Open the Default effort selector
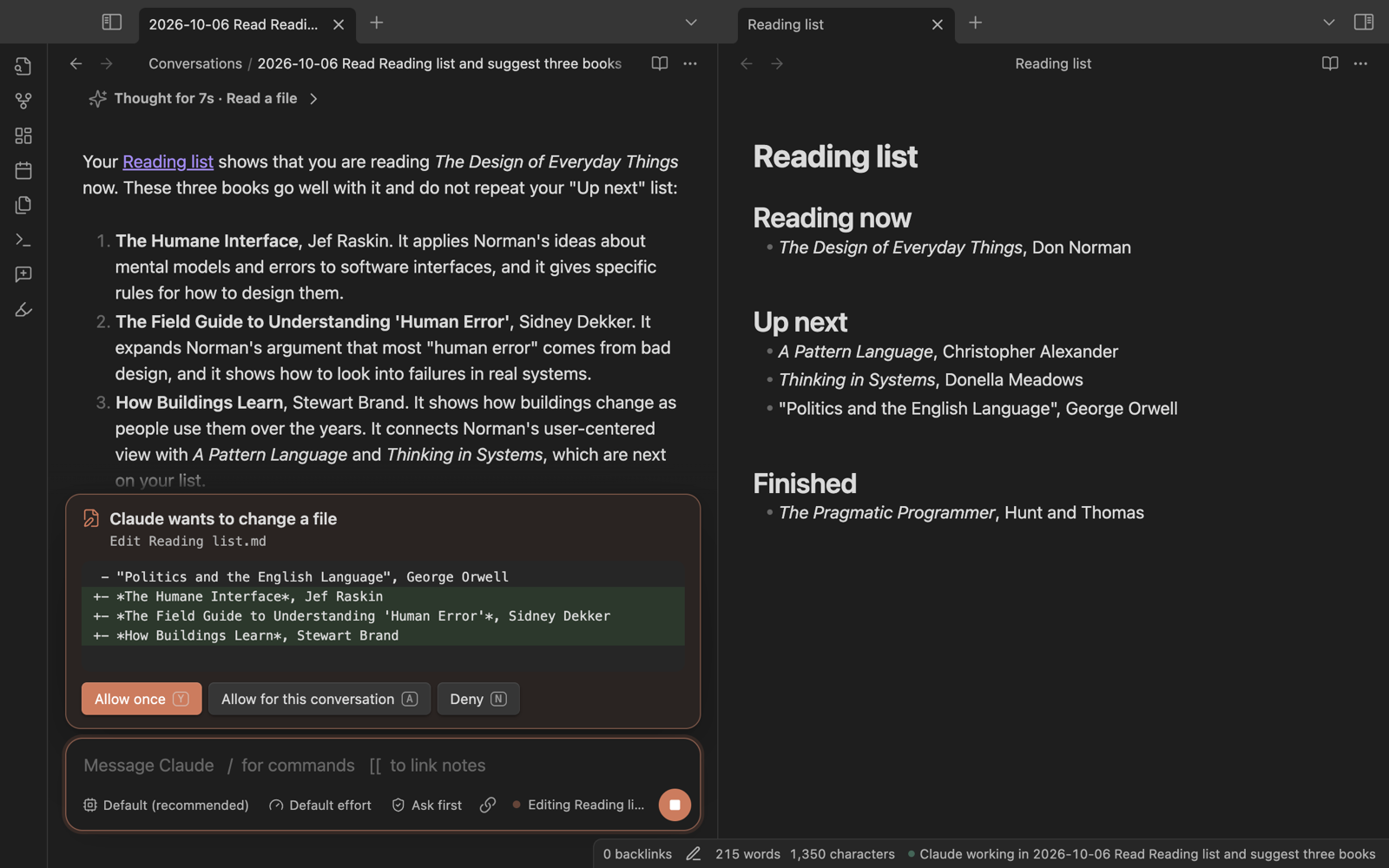 320,805
